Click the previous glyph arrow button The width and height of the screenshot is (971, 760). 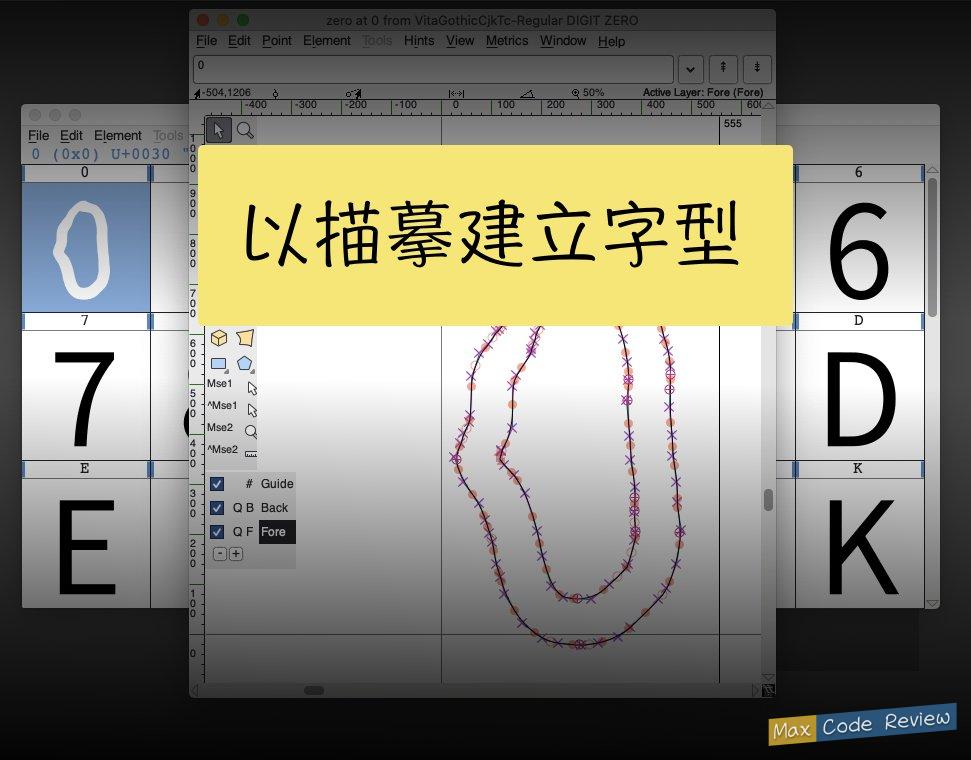[x=723, y=69]
